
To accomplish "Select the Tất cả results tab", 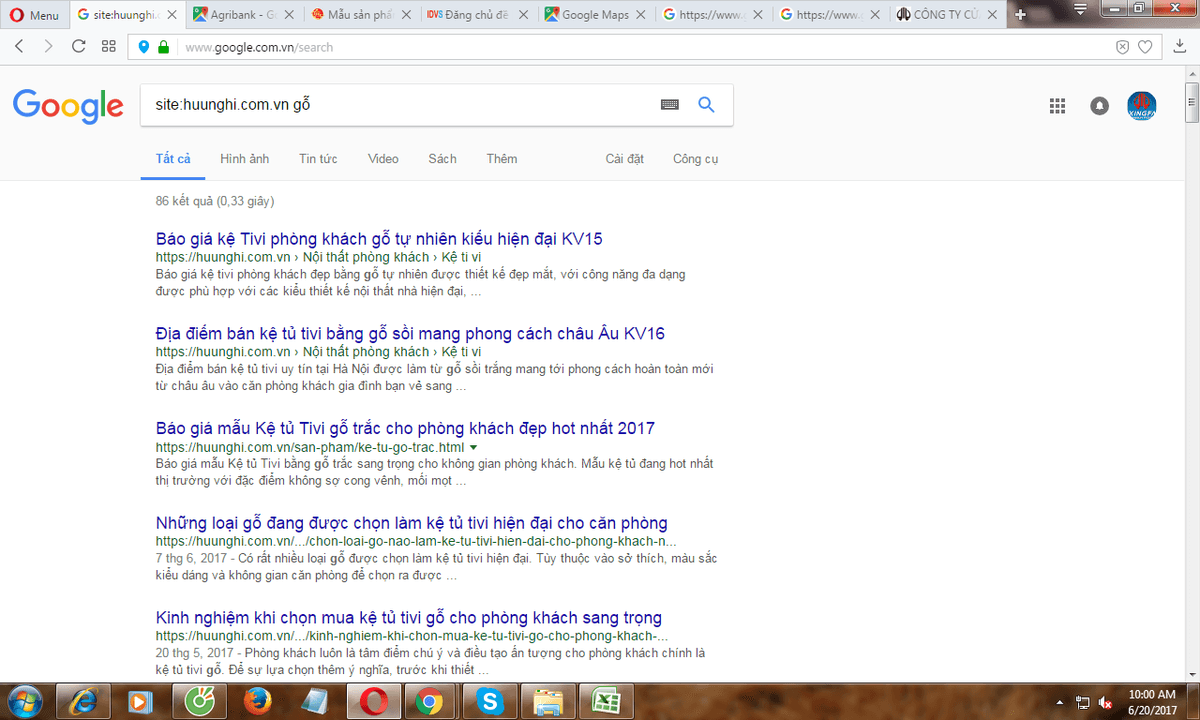I will 173,159.
